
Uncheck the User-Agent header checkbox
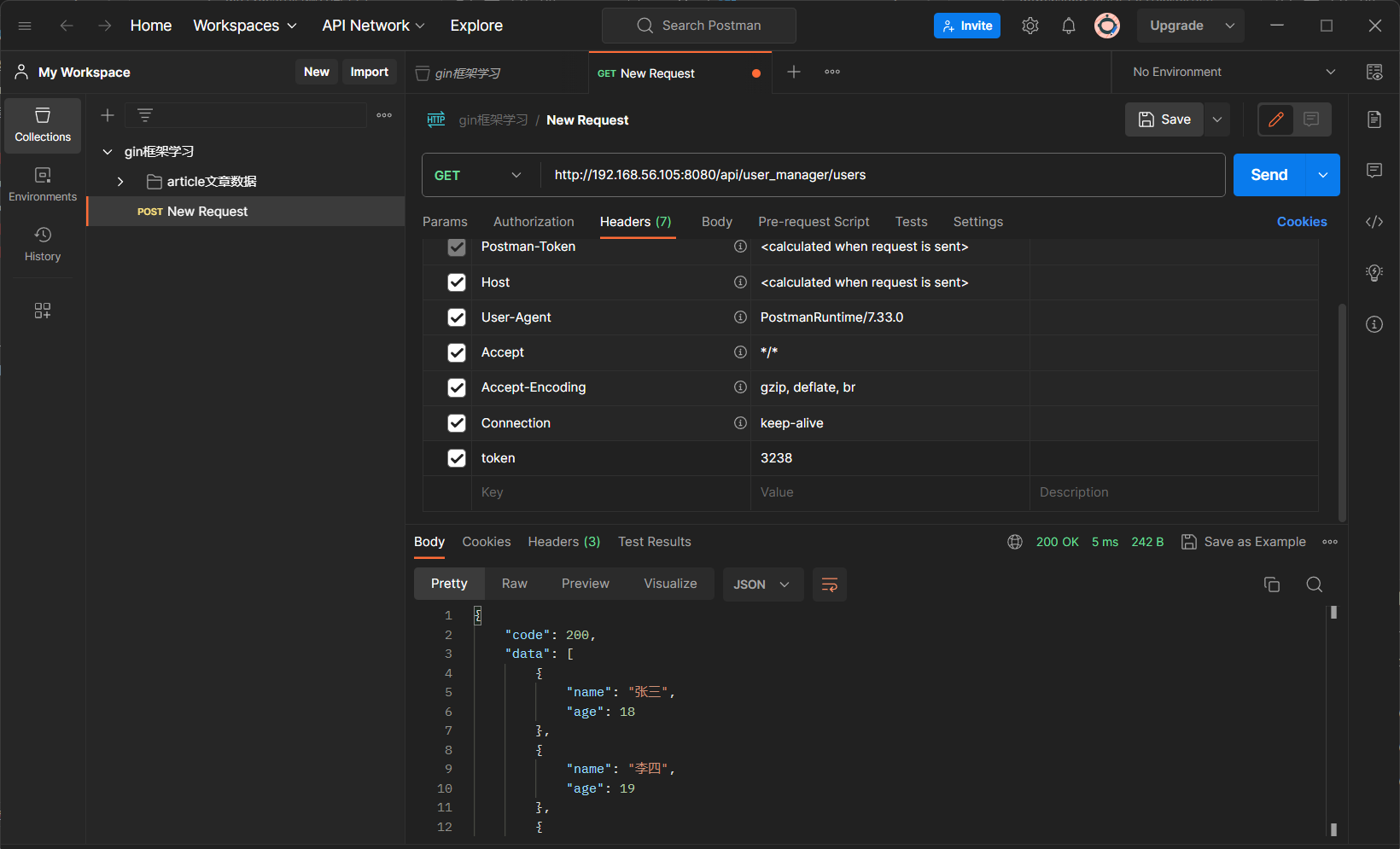(457, 317)
